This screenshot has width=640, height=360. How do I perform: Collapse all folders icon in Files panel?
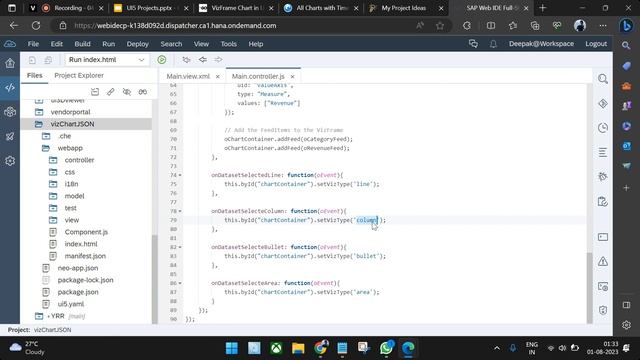coord(95,92)
